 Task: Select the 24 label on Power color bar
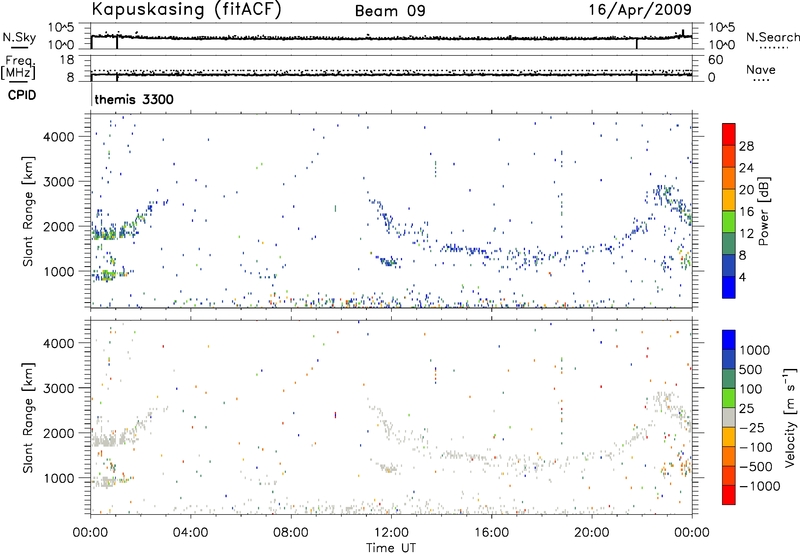[x=746, y=168]
